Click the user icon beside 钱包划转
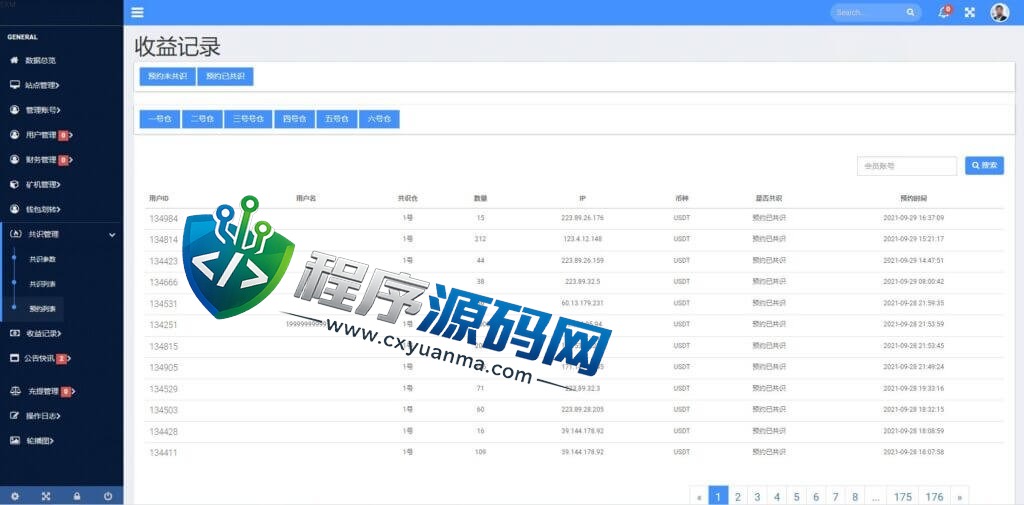 click(14, 209)
